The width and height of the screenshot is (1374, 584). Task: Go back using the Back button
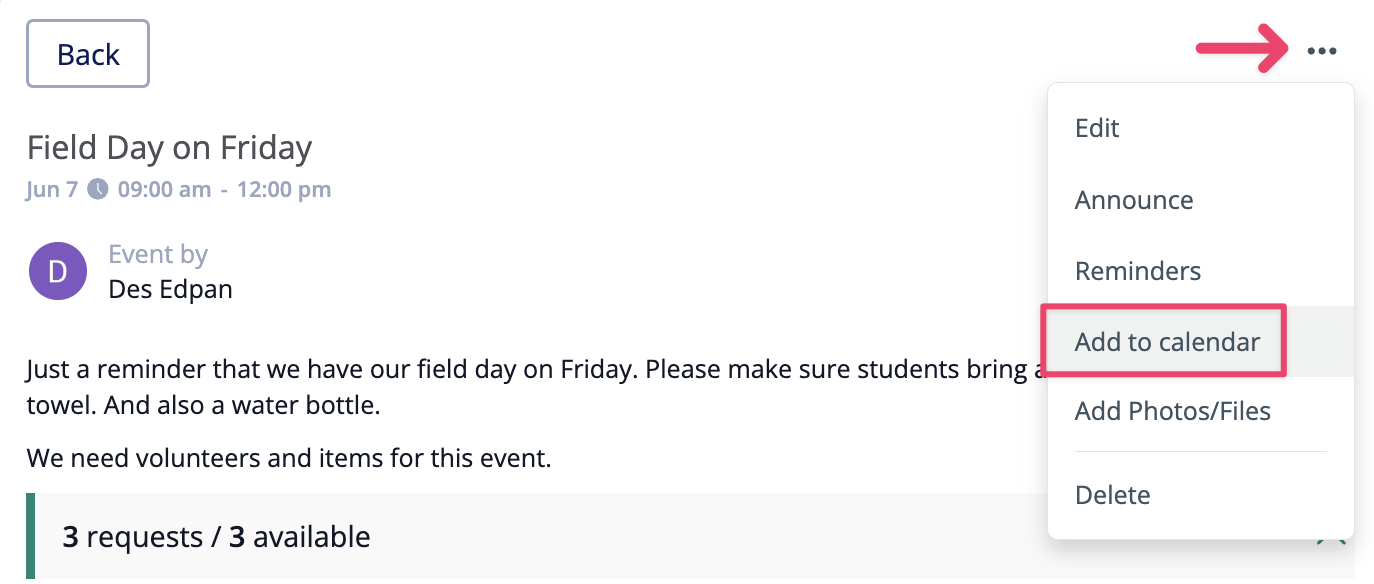click(x=88, y=54)
